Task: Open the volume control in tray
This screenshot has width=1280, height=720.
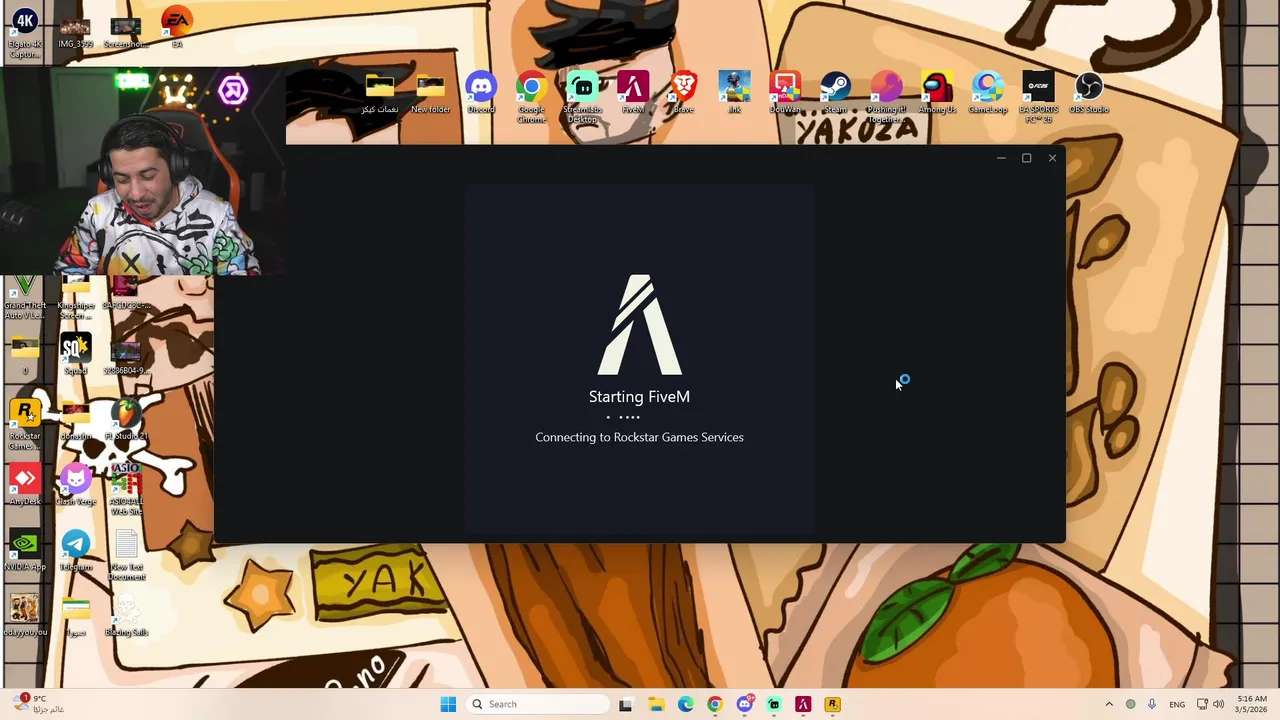Action: [1218, 704]
